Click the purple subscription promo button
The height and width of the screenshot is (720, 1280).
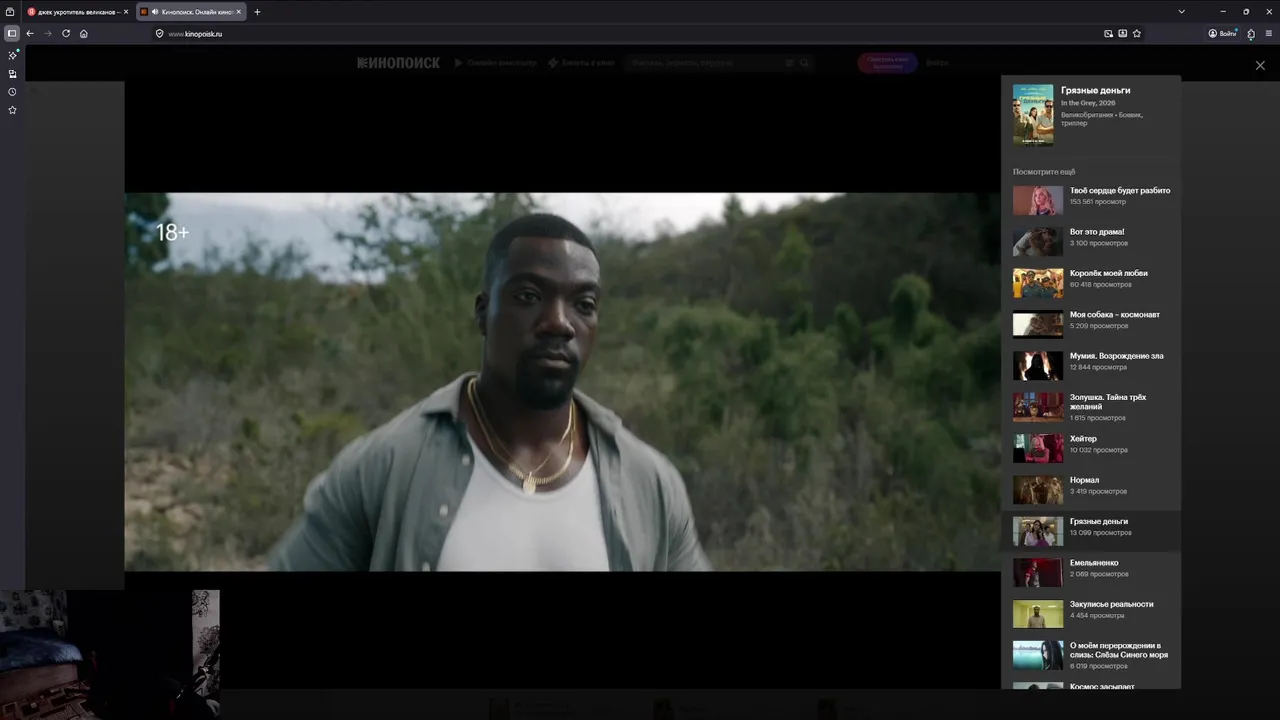(x=887, y=63)
